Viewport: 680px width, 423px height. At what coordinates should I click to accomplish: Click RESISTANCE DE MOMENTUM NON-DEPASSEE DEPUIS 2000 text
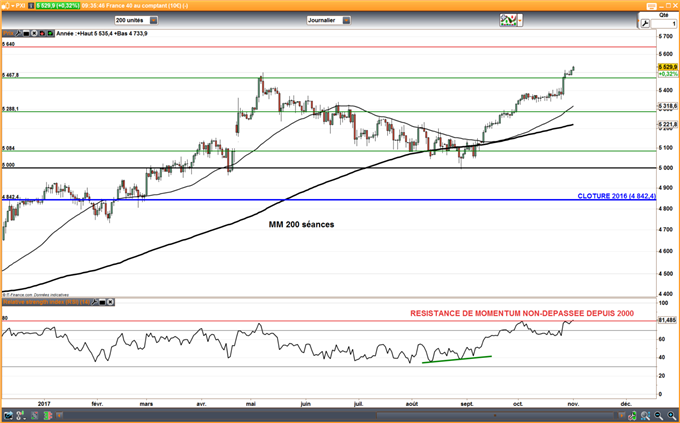coord(522,313)
